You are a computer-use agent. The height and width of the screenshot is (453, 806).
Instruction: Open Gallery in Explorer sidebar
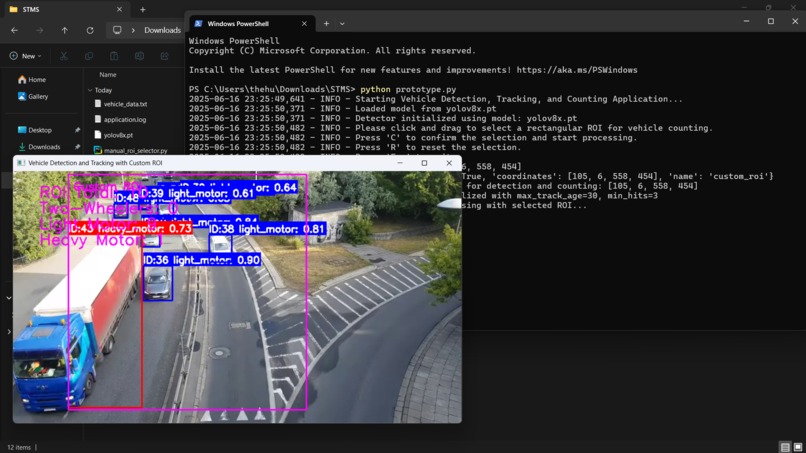coord(33,96)
